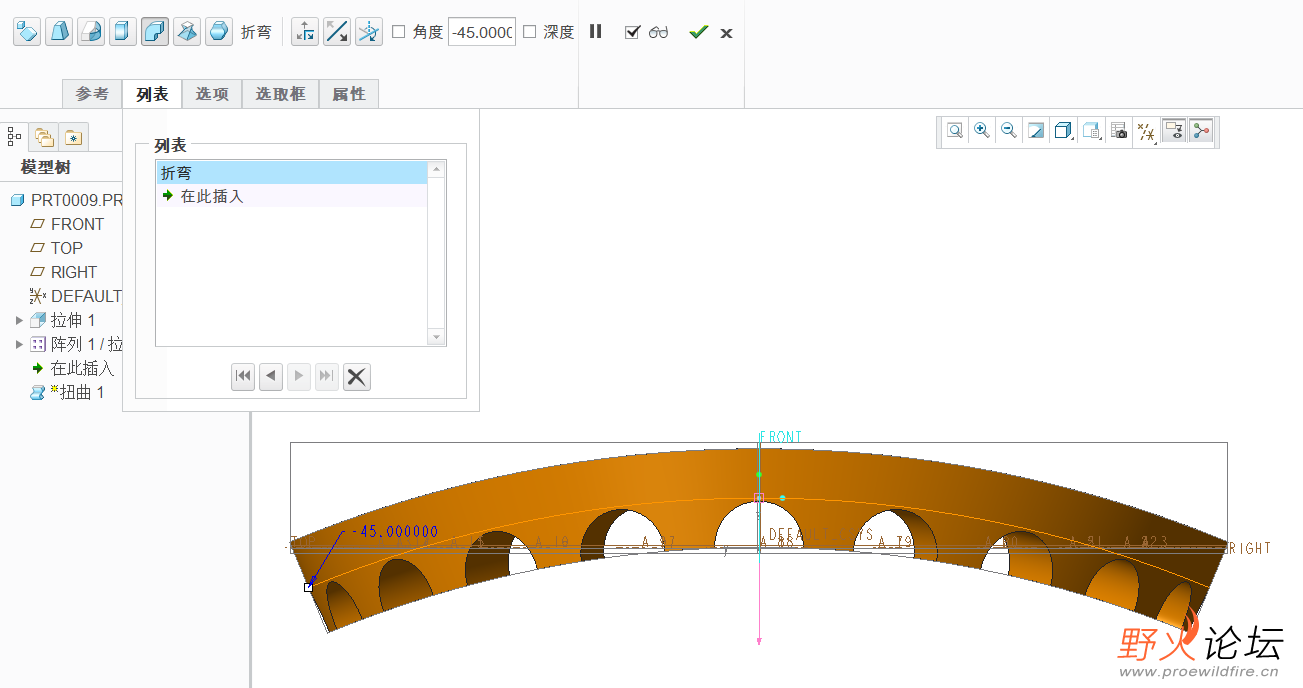The image size is (1303, 688).
Task: Accept the feature with green checkmark
Action: click(x=698, y=32)
